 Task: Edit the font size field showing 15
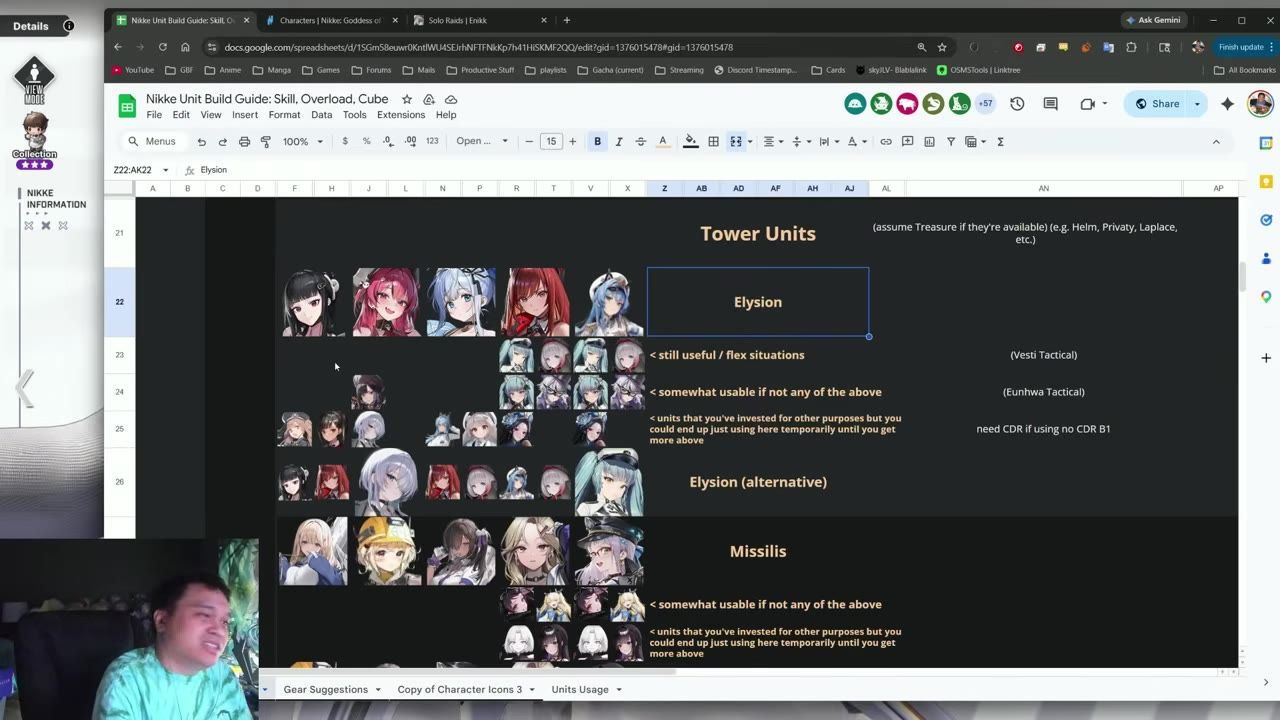point(551,142)
